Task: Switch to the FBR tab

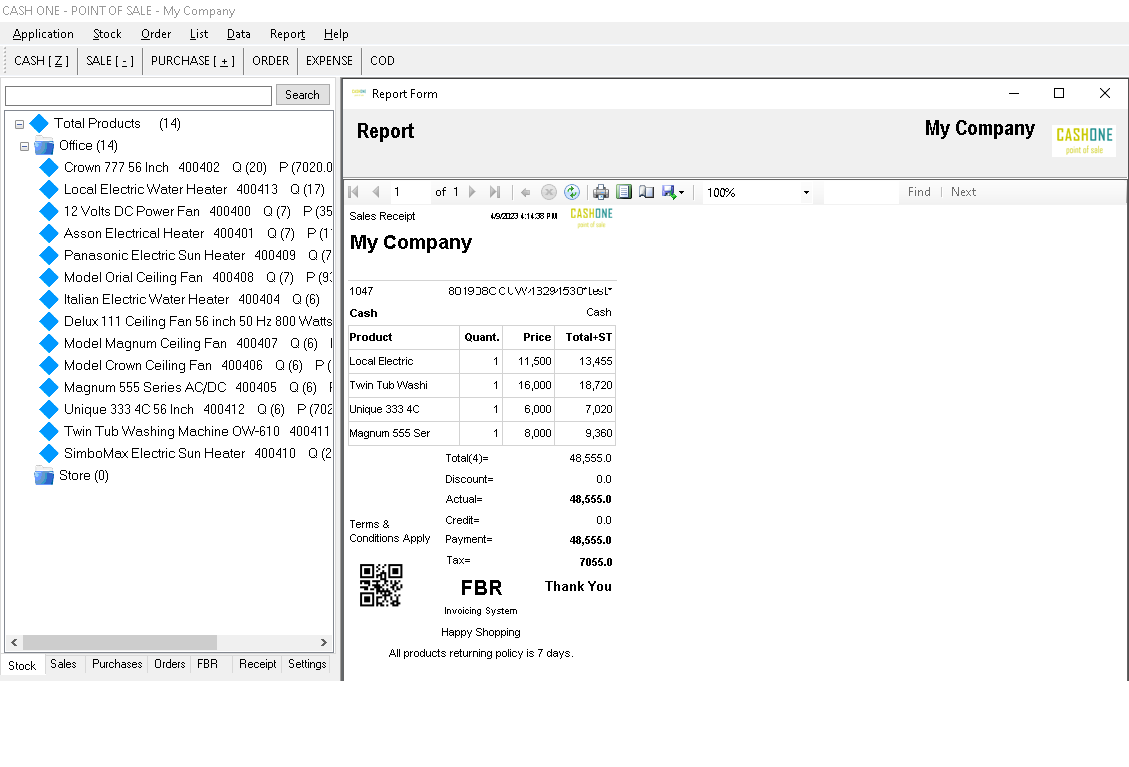Action: point(207,664)
